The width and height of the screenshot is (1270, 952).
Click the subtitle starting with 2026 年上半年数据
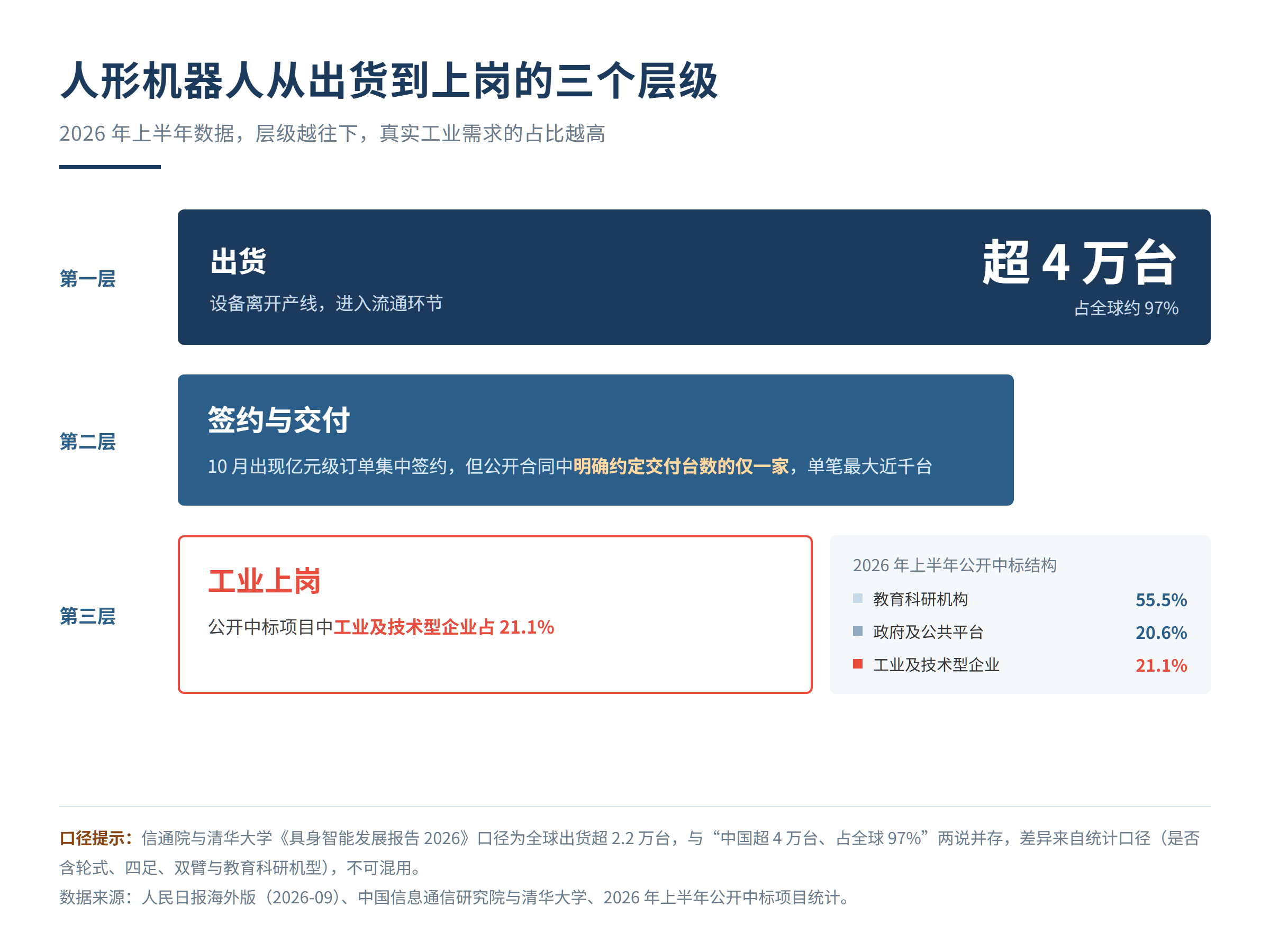tap(332, 133)
